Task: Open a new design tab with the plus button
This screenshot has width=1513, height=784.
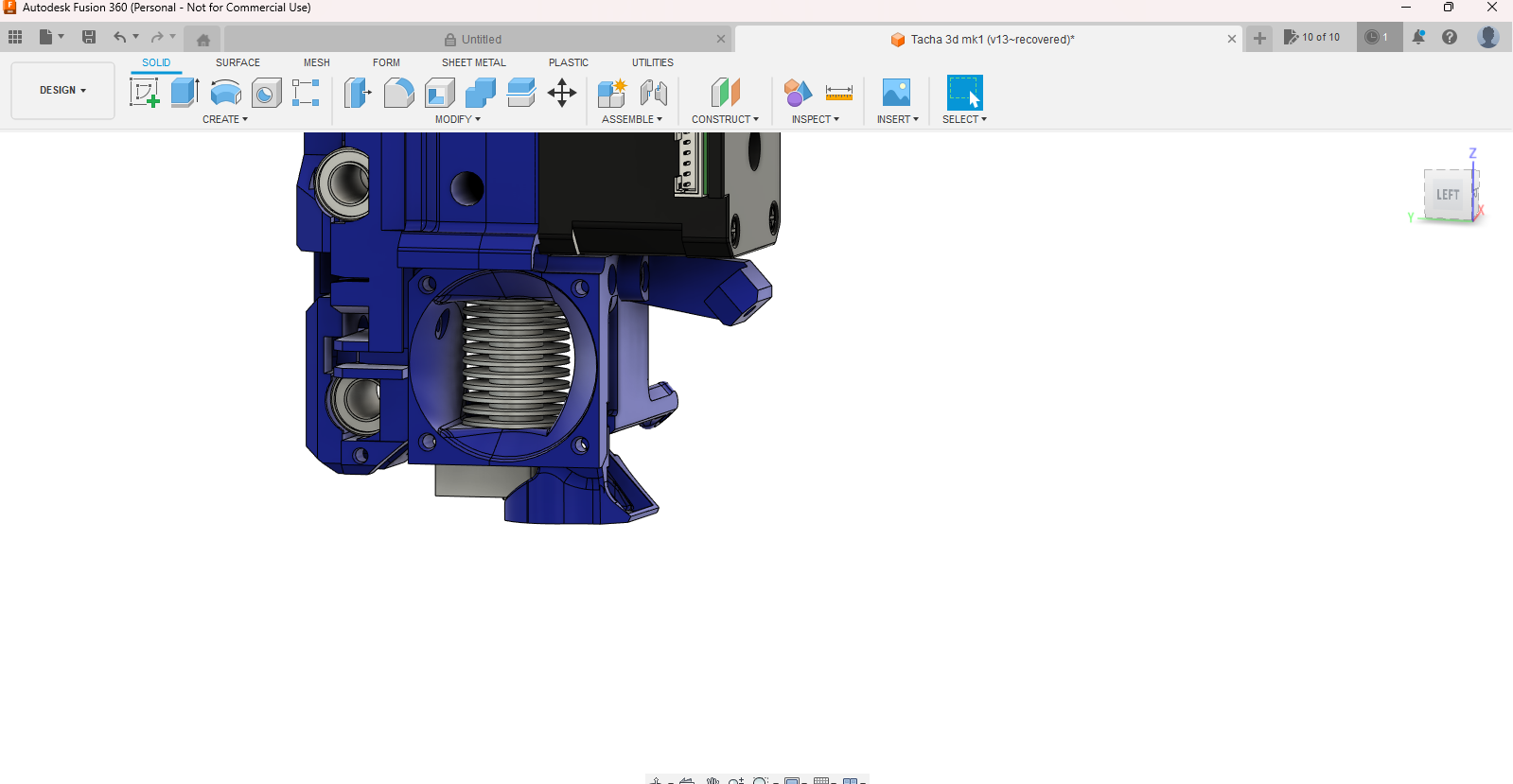Action: (1259, 39)
